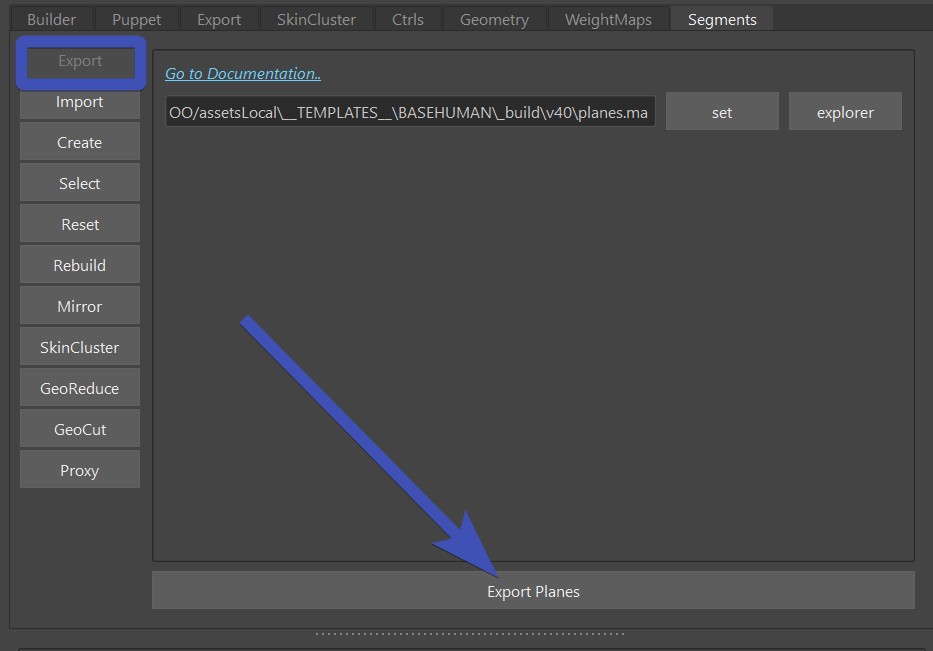Switch to the Builder tab
Screen dimensions: 933x651
pyautogui.click(x=51, y=19)
